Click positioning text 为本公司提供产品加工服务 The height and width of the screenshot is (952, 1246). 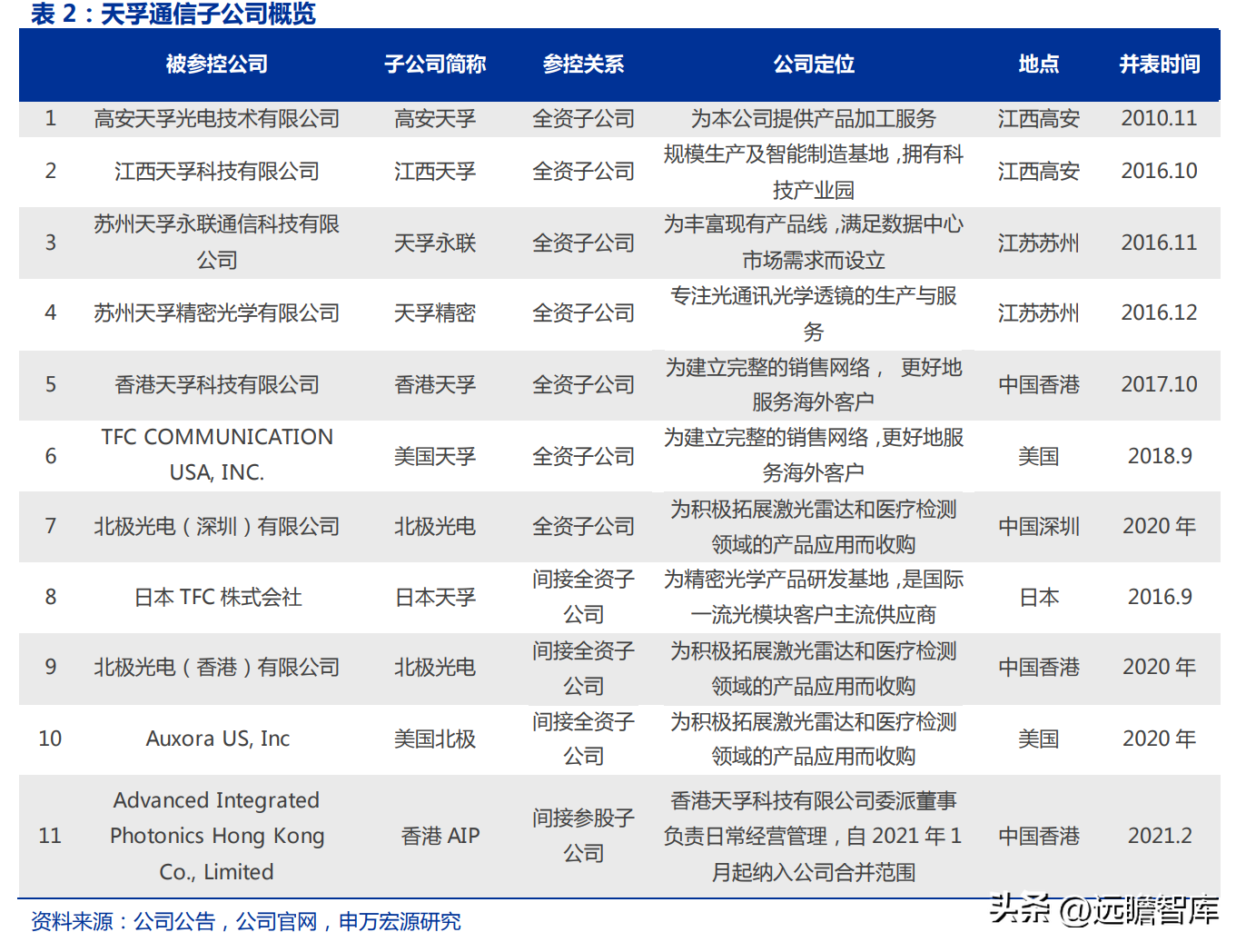tap(814, 119)
